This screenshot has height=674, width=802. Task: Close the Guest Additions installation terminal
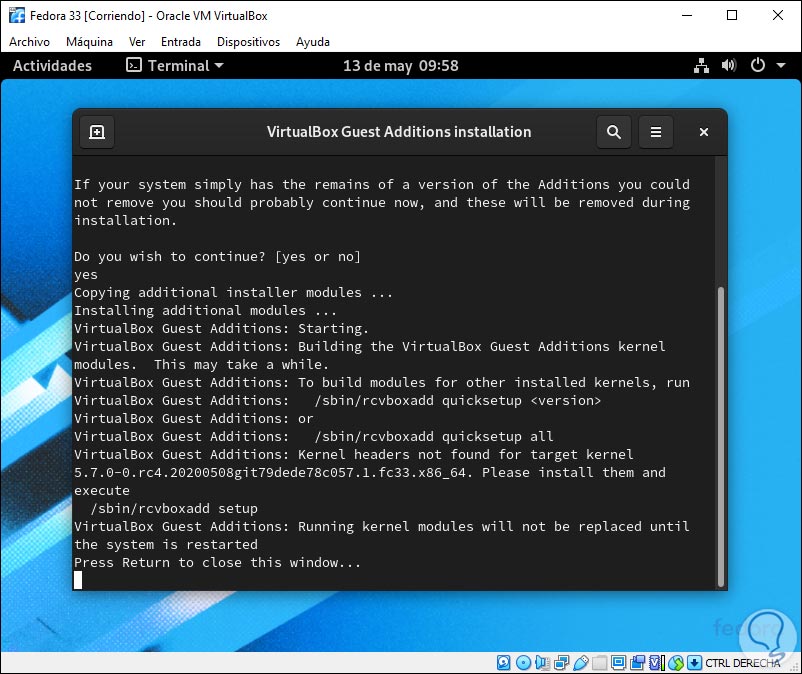click(x=704, y=132)
